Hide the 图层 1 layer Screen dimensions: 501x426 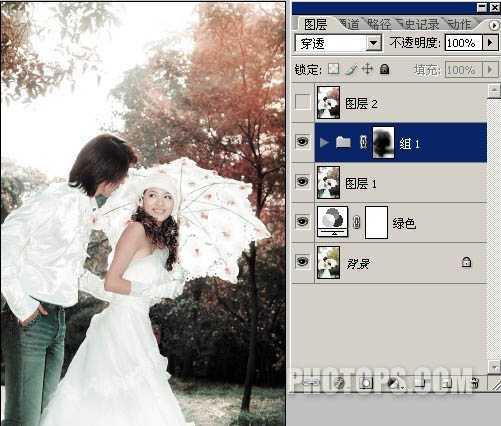(x=303, y=182)
